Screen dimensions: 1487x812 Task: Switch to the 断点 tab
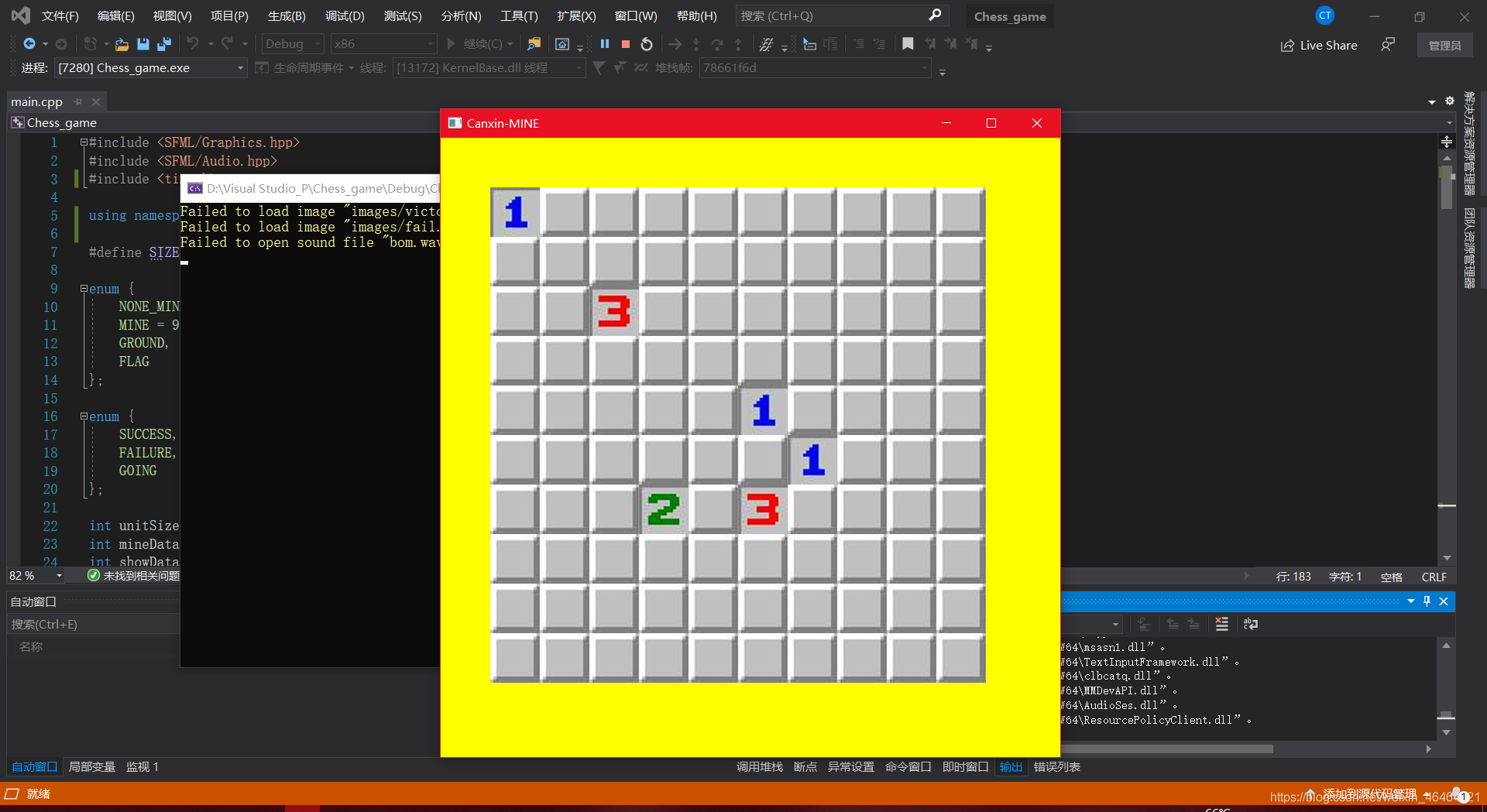(x=805, y=767)
